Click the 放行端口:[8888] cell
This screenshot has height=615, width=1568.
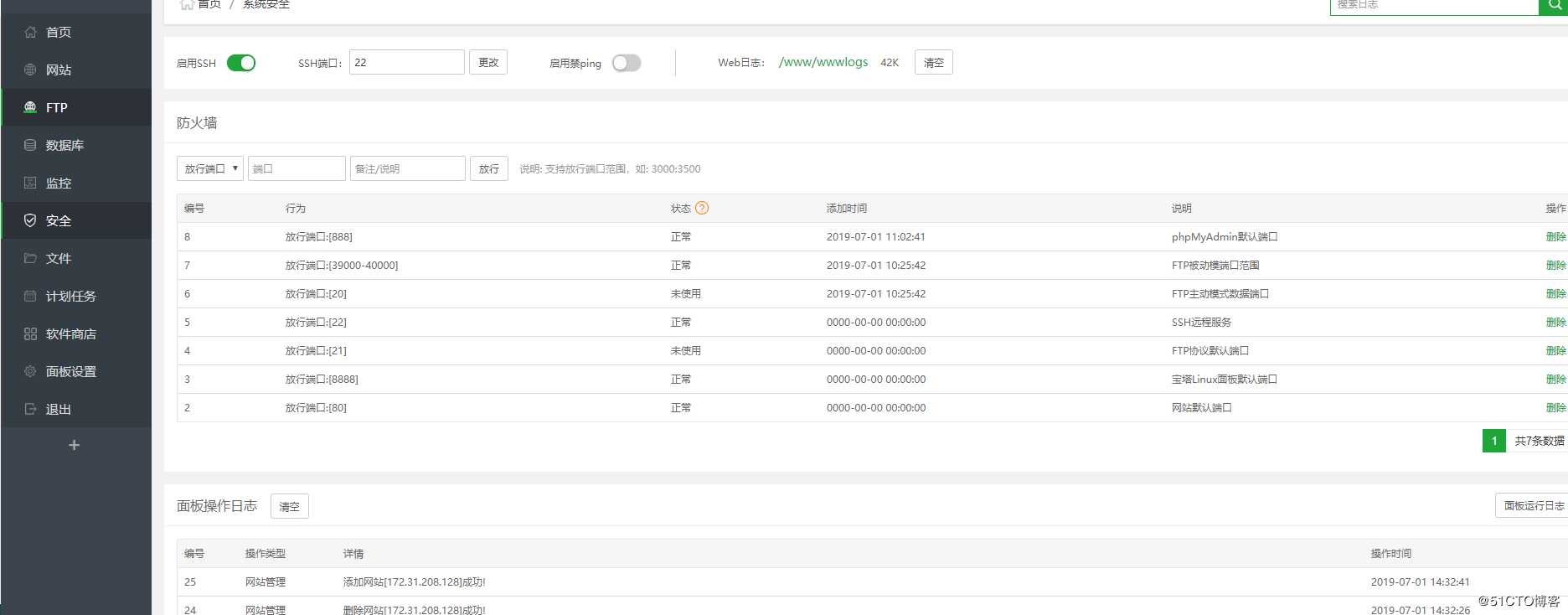[x=322, y=379]
